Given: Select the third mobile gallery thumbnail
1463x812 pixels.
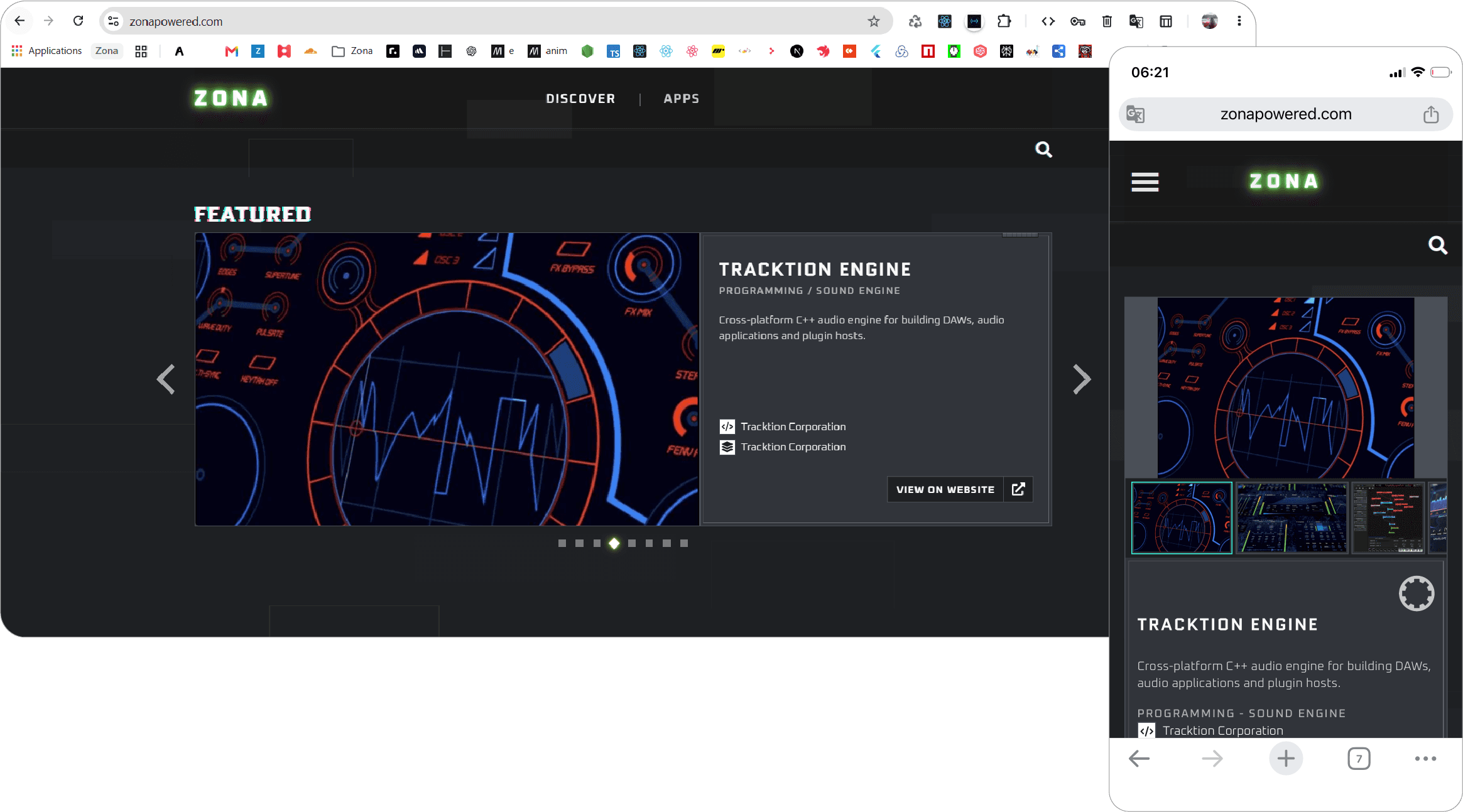Looking at the screenshot, I should 1388,517.
